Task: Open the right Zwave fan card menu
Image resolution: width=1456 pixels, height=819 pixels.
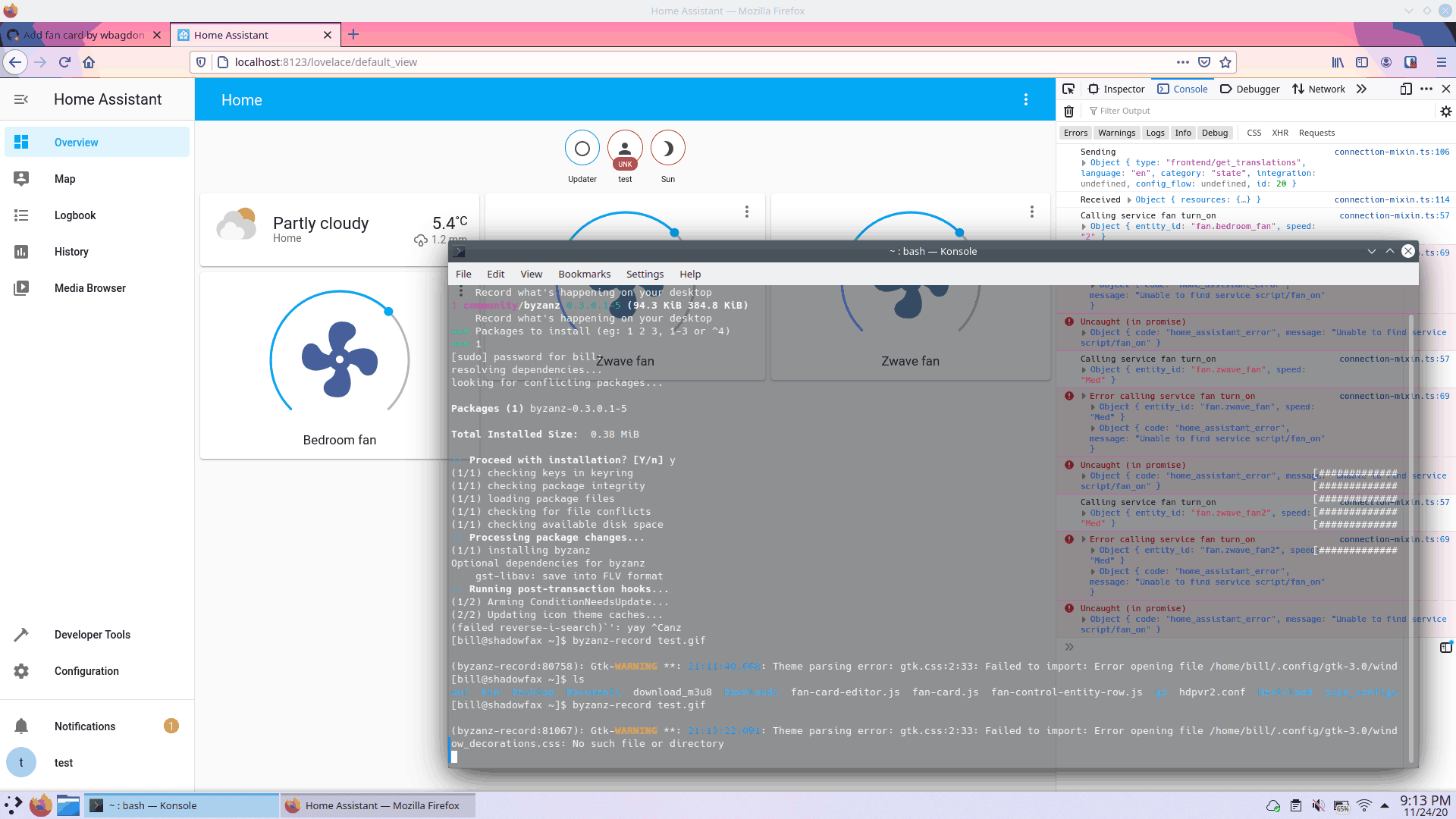Action: pos(1032,212)
